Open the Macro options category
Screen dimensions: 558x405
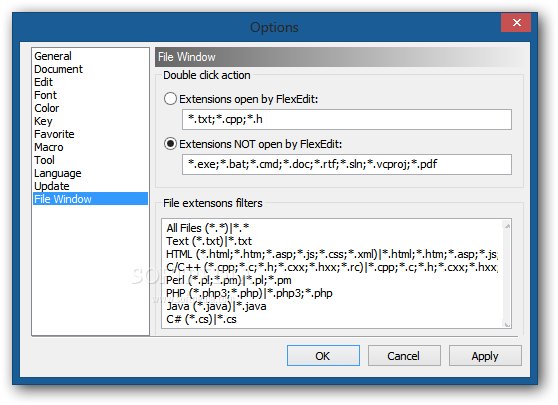[x=49, y=147]
